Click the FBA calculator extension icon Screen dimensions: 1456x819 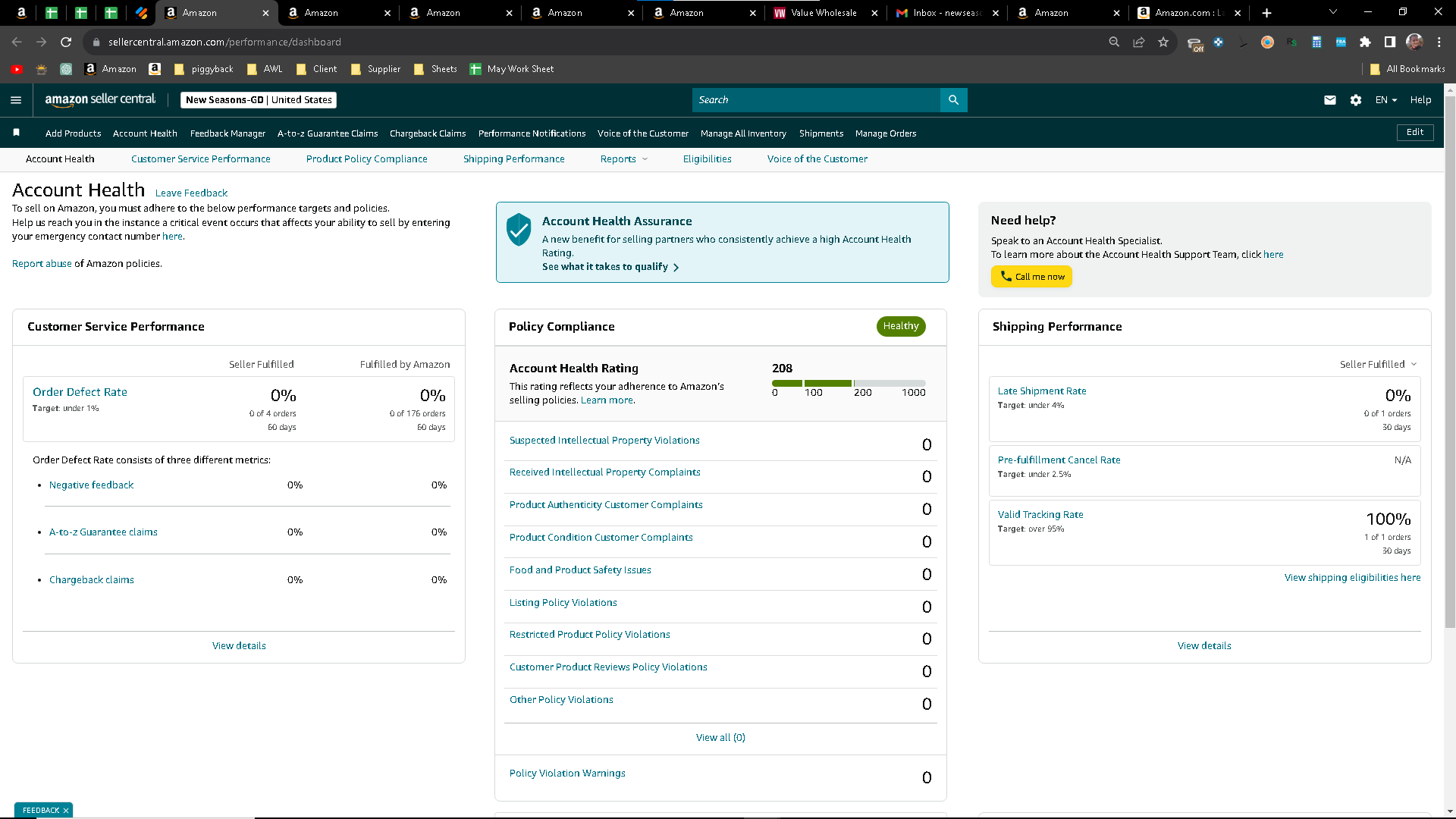tap(1341, 42)
